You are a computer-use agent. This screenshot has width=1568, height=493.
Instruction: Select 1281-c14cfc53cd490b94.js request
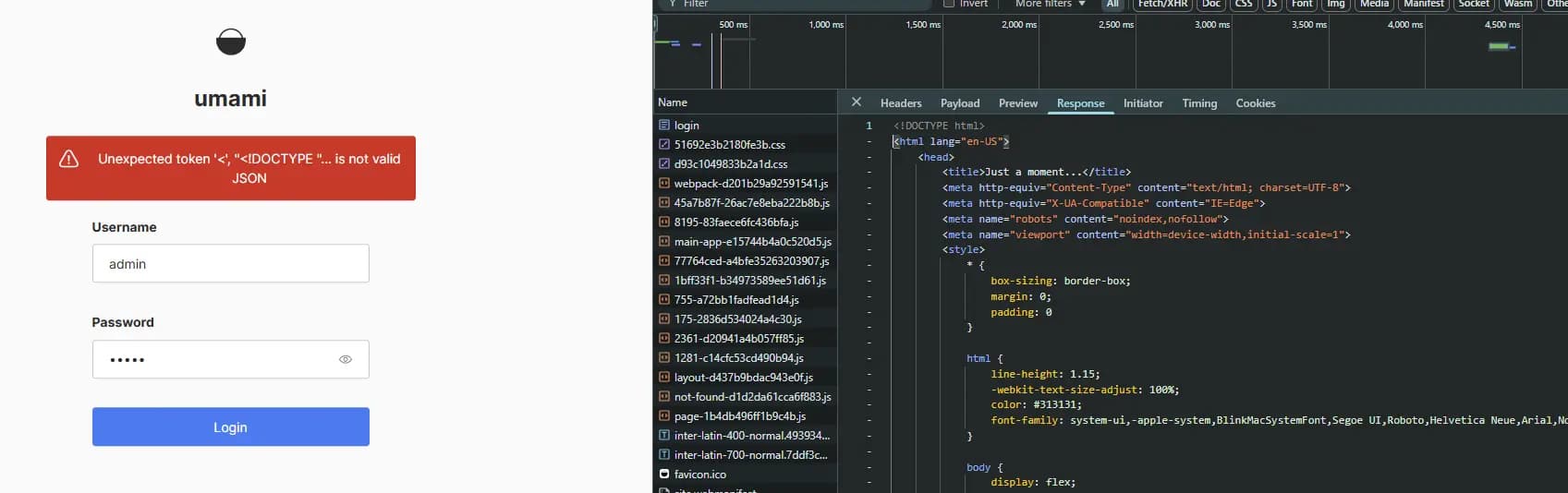pyautogui.click(x=745, y=357)
